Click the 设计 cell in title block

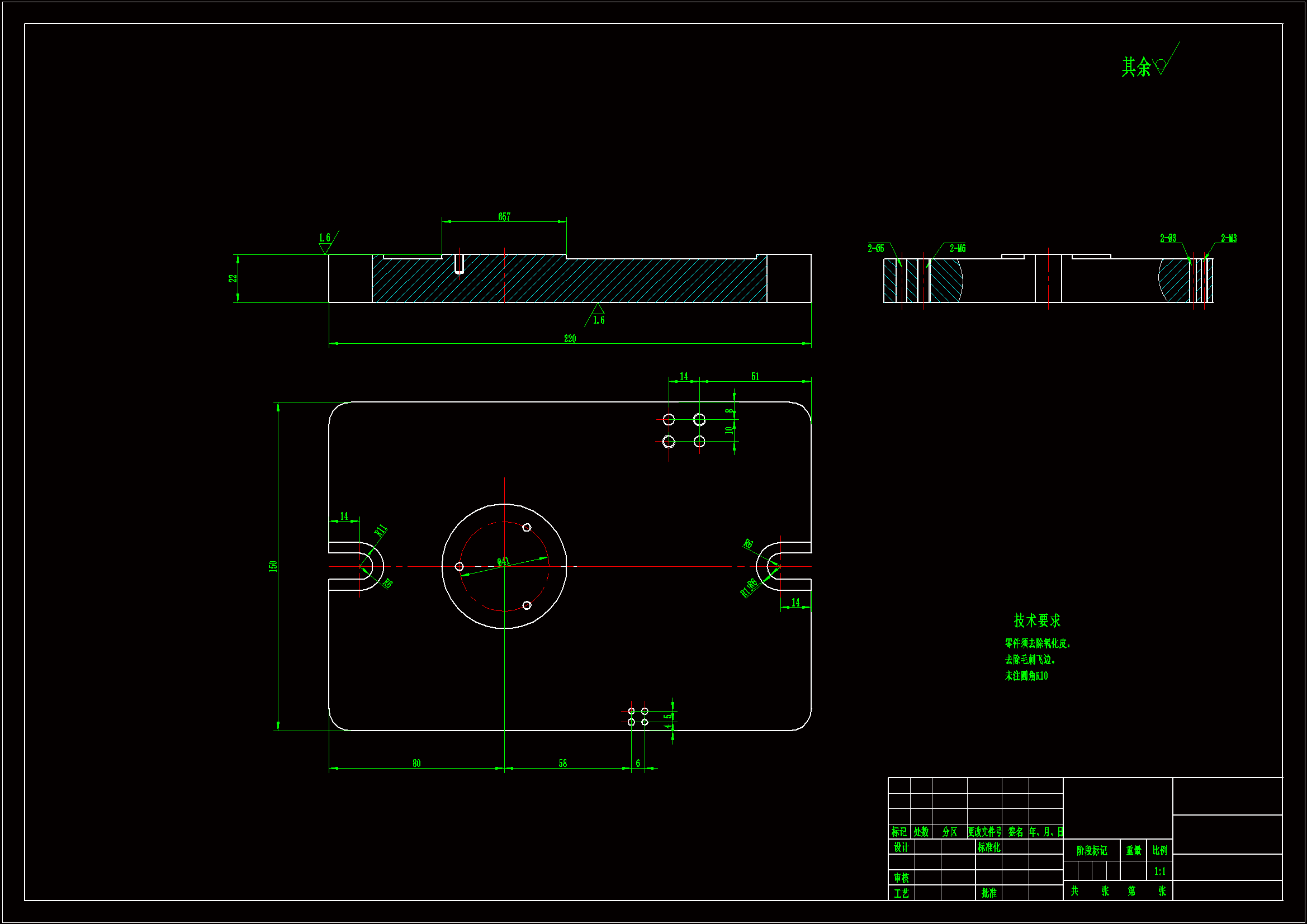[901, 847]
